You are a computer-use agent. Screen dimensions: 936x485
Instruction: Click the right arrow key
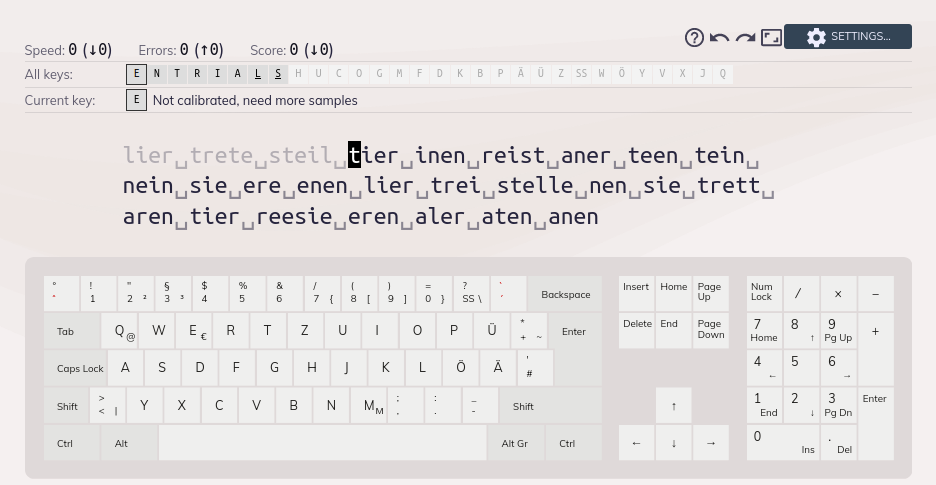click(x=710, y=443)
